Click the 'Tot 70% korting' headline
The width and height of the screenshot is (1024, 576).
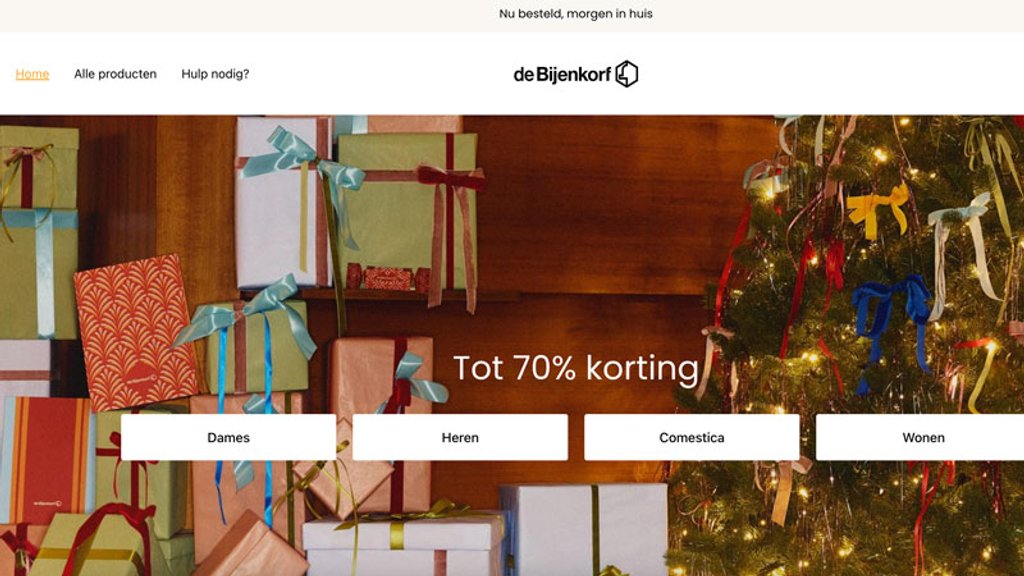click(576, 368)
